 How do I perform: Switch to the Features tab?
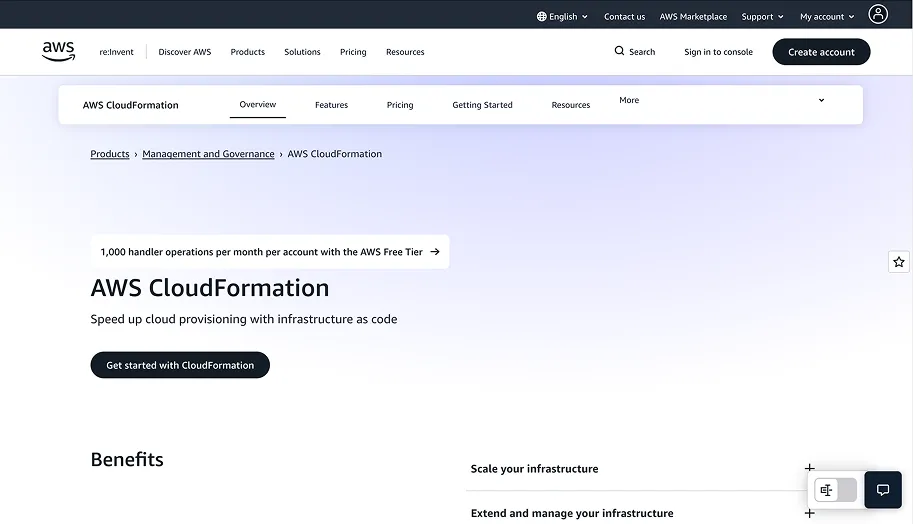point(331,105)
